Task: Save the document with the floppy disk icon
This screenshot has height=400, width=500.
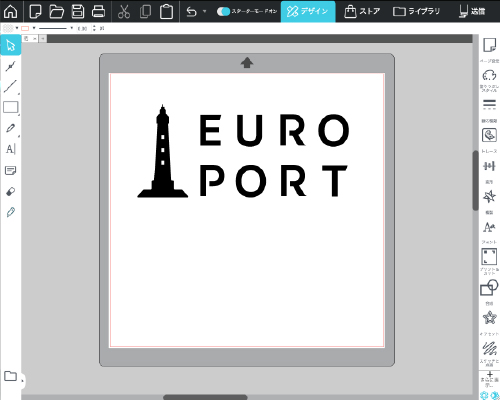Action: click(78, 11)
